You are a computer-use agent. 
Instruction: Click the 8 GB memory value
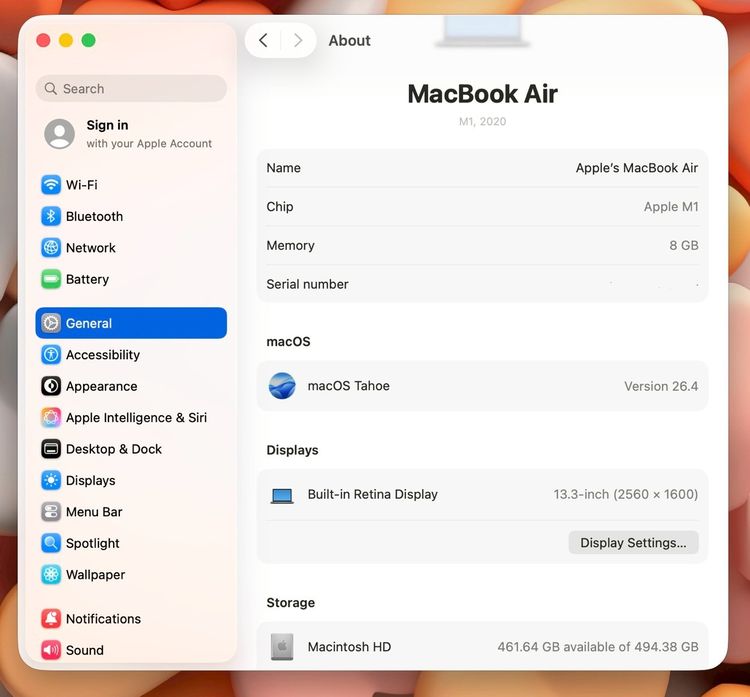coord(684,245)
